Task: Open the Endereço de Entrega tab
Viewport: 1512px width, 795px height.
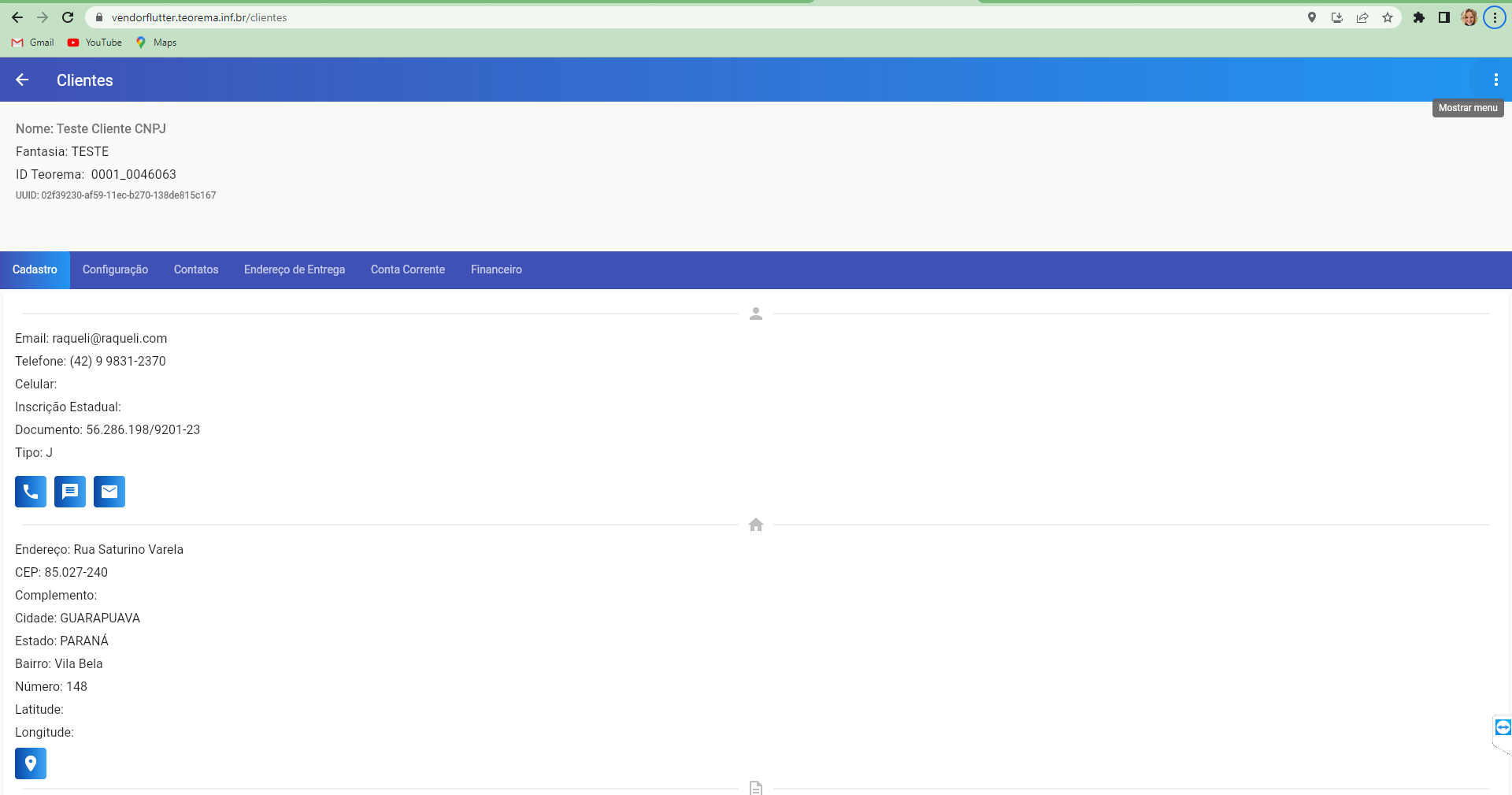Action: point(295,269)
